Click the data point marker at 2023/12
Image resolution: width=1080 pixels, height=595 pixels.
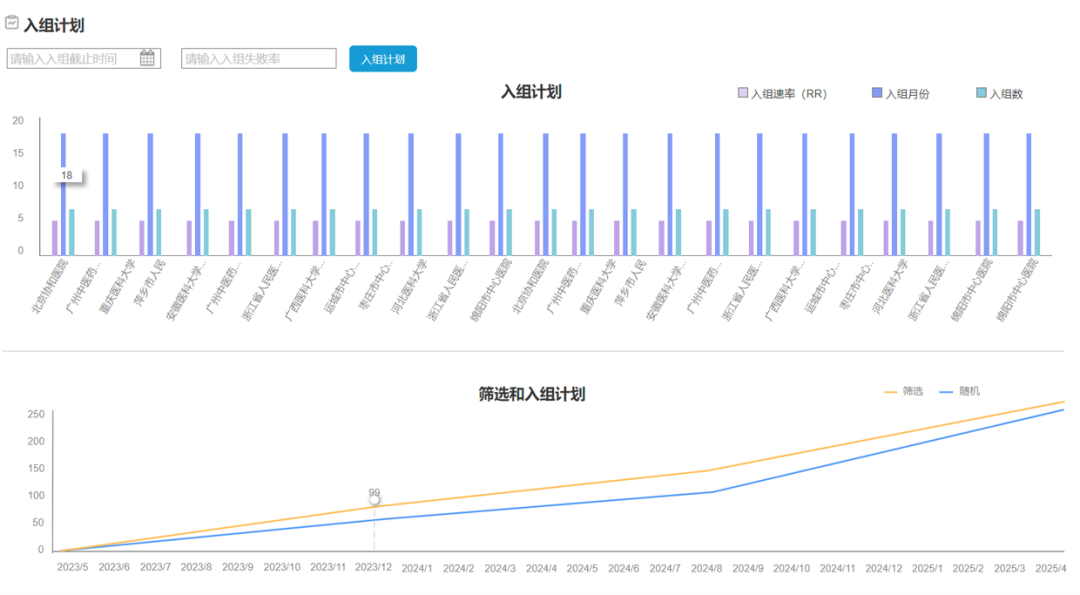tap(374, 500)
